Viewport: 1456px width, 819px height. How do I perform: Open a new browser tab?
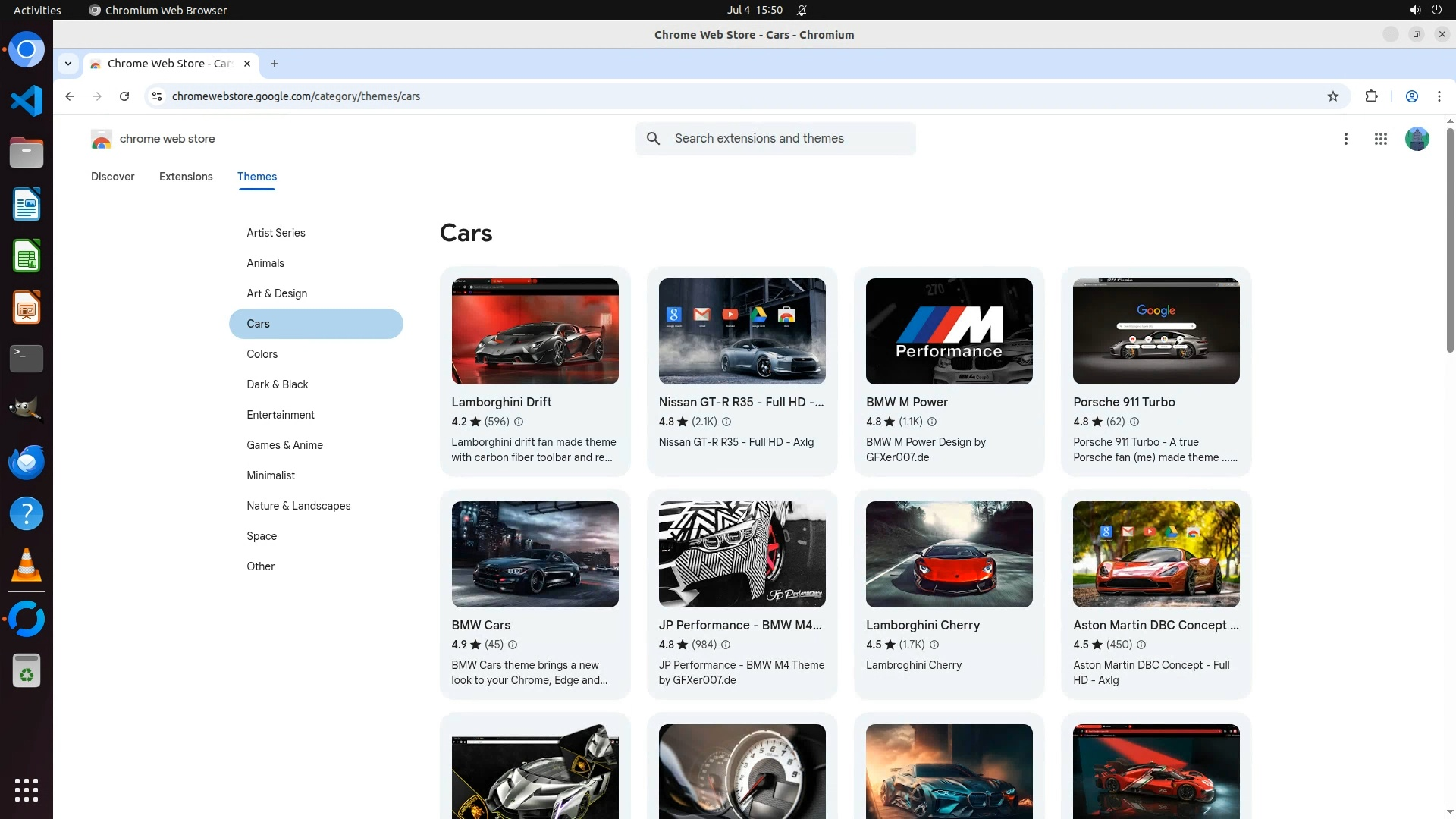coord(275,64)
